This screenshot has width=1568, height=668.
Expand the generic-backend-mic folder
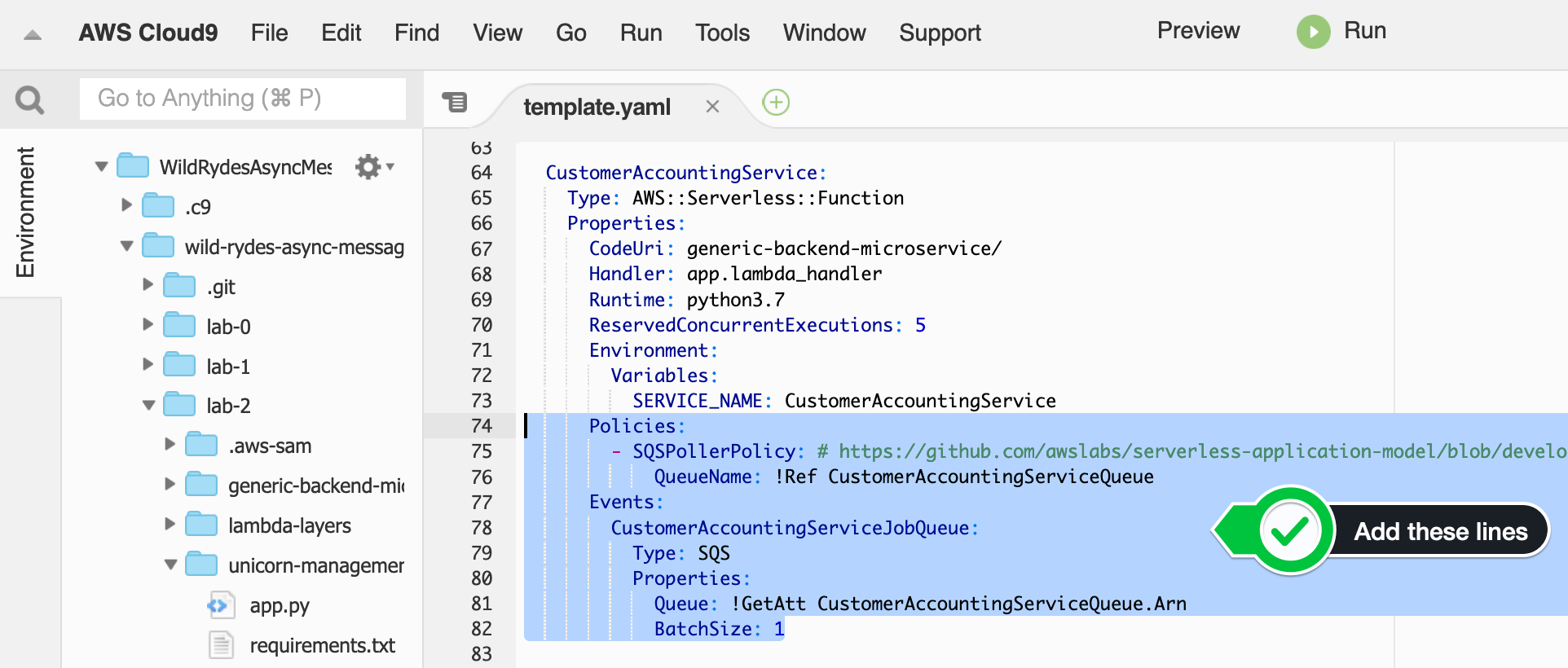coord(170,484)
